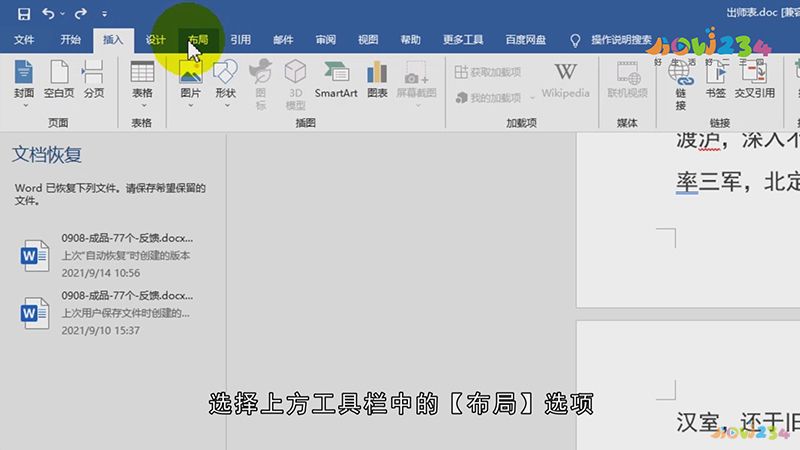The width and height of the screenshot is (800, 450).
Task: Open recovered file dated 2021/9/10 15:37
Action: (107, 313)
